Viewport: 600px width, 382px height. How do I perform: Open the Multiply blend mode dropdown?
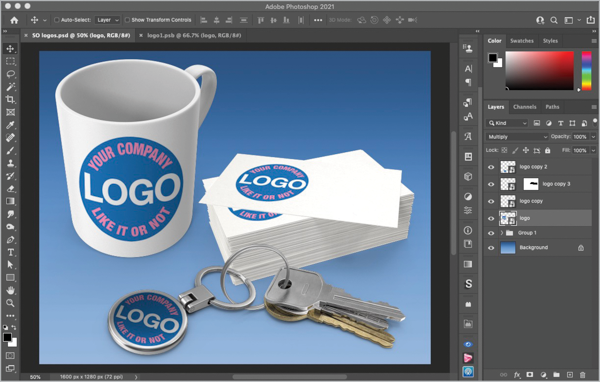coord(517,137)
